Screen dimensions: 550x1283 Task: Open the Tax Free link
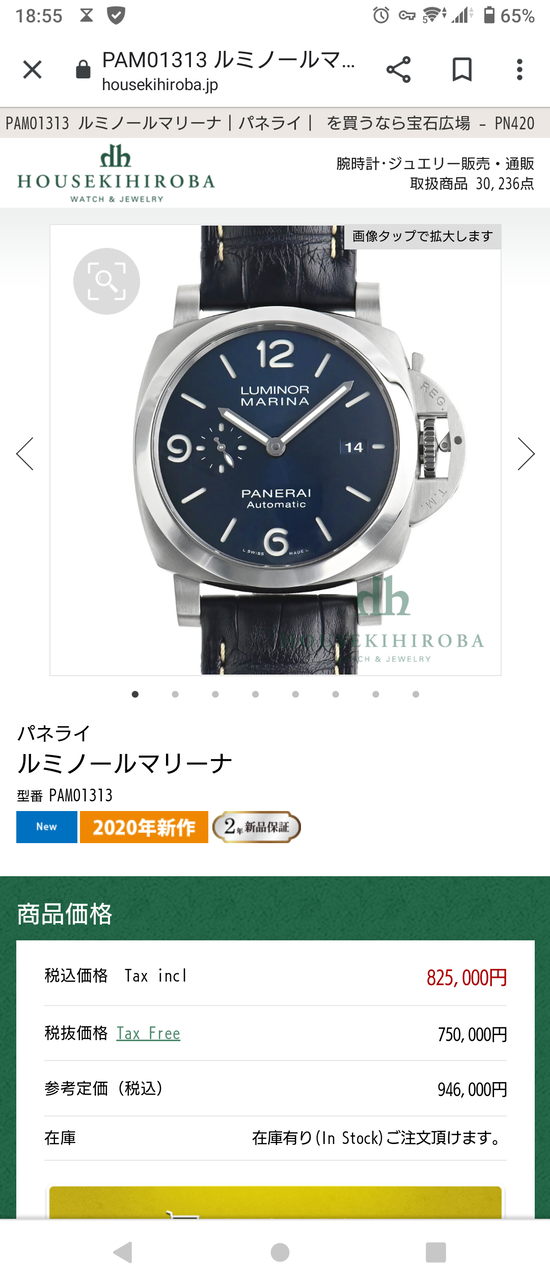(148, 1033)
